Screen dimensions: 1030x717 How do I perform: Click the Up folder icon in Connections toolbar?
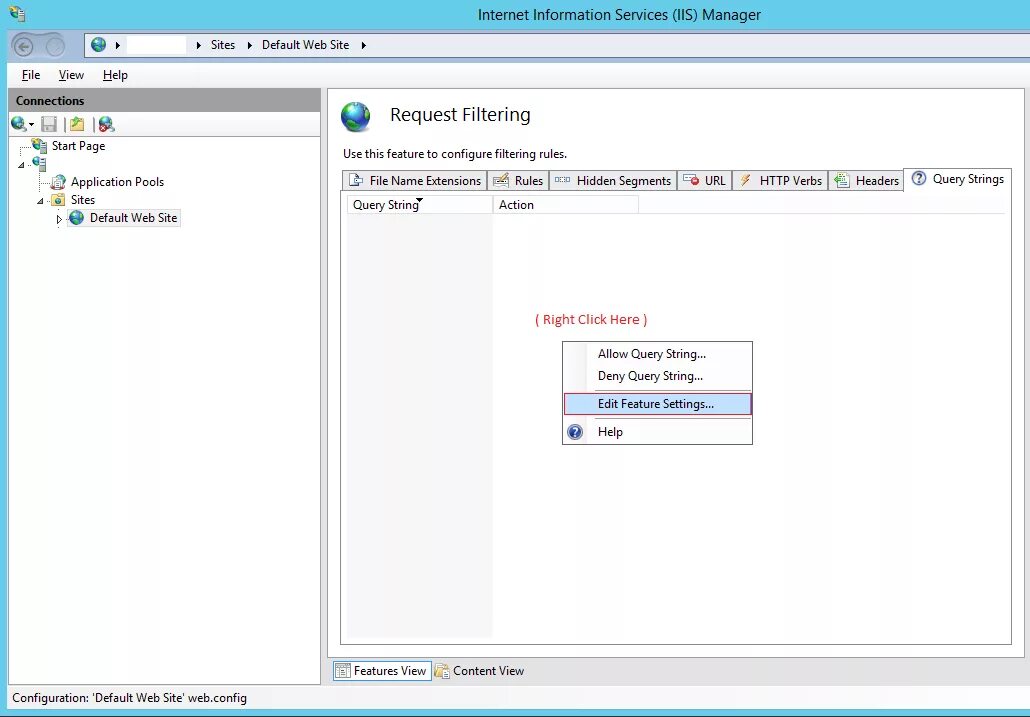78,123
